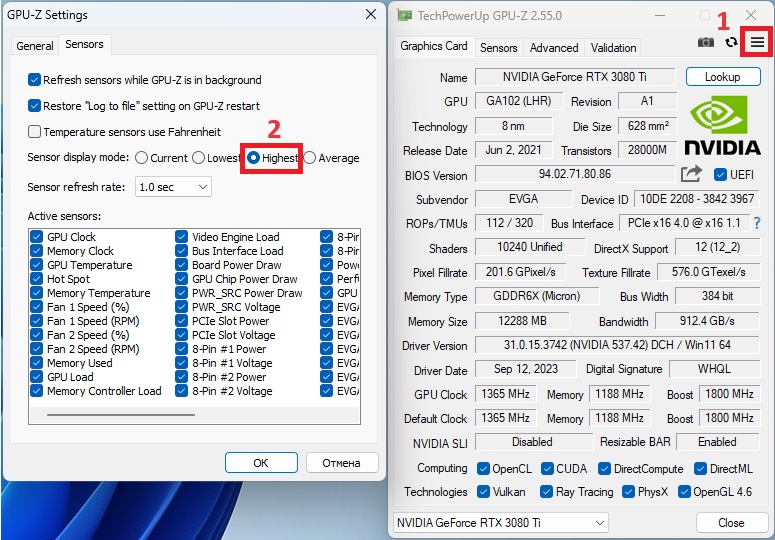Uncheck 8-Pin #1 Power sensor
Image resolution: width=775 pixels, height=540 pixels.
coord(181,348)
